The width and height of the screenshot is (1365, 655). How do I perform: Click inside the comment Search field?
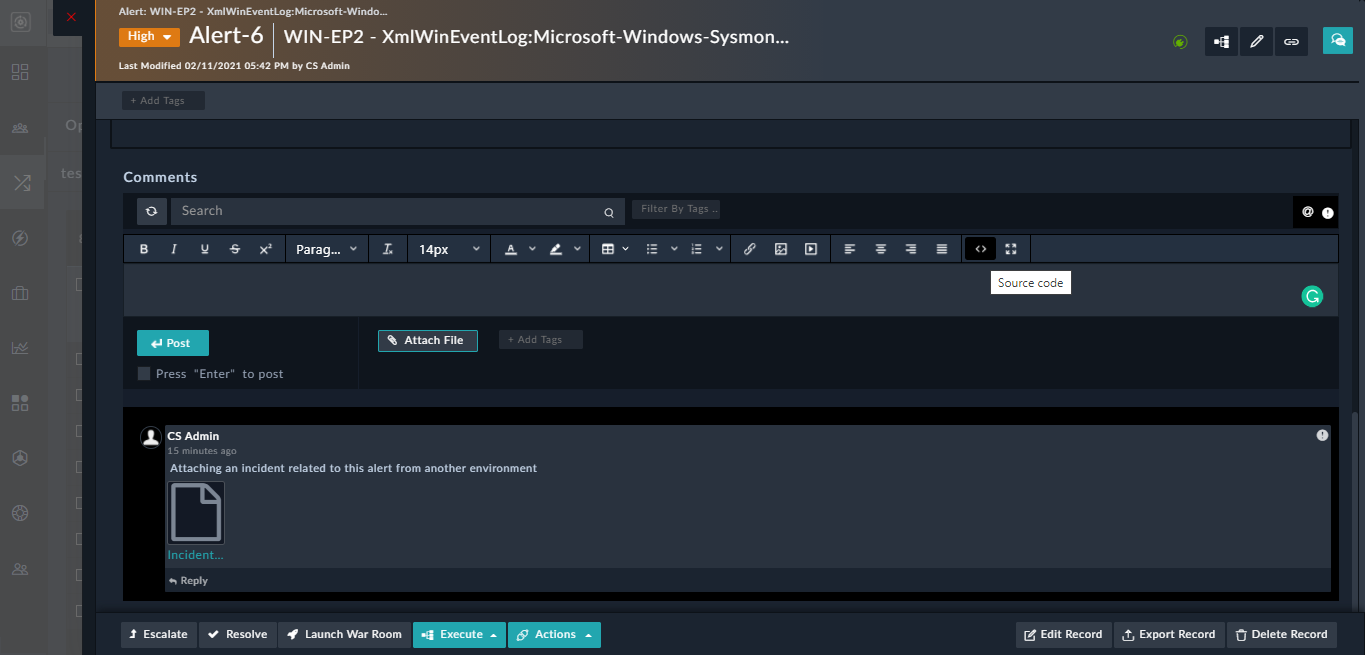point(390,211)
